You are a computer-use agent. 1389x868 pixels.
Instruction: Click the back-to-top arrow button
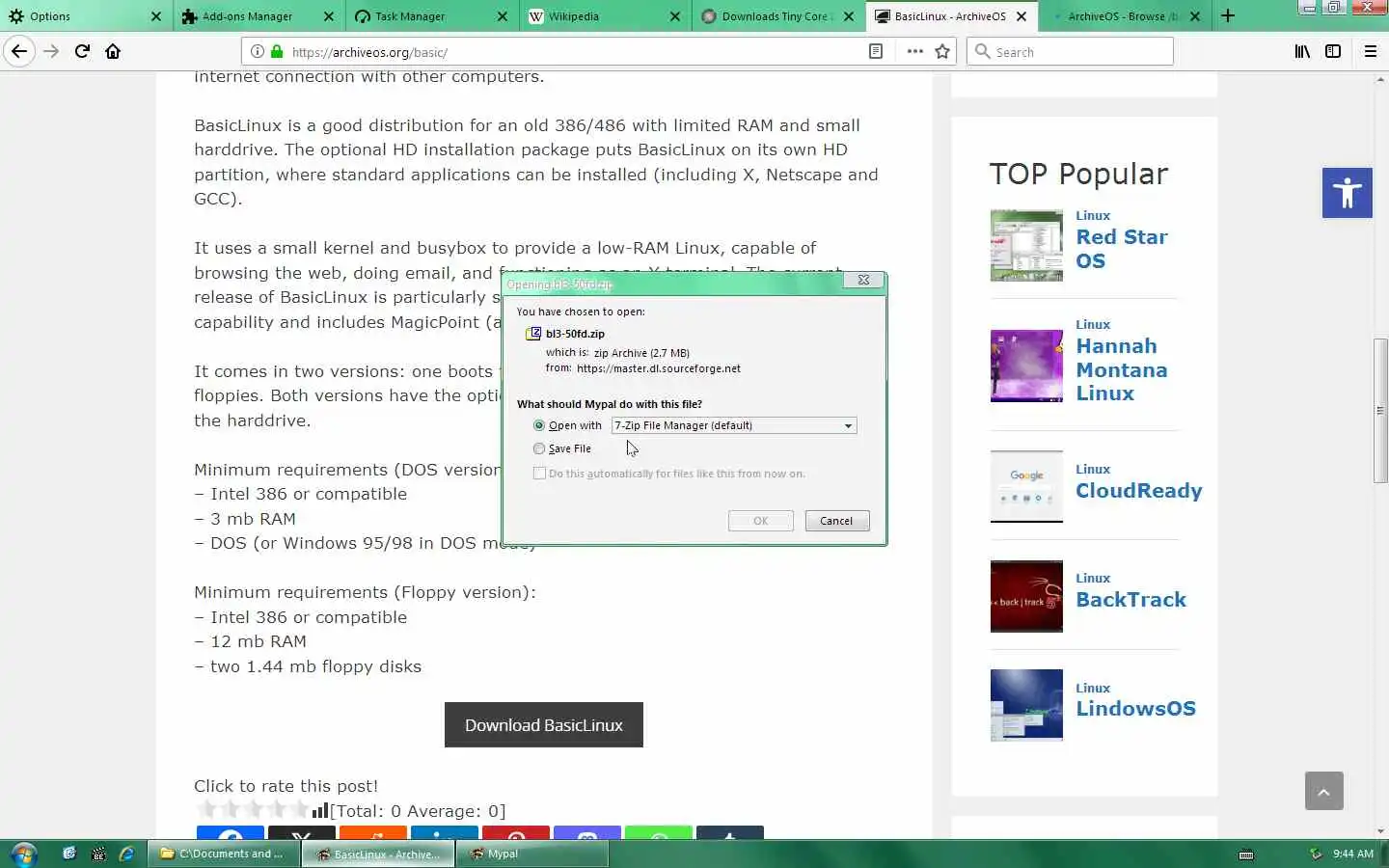point(1324,792)
